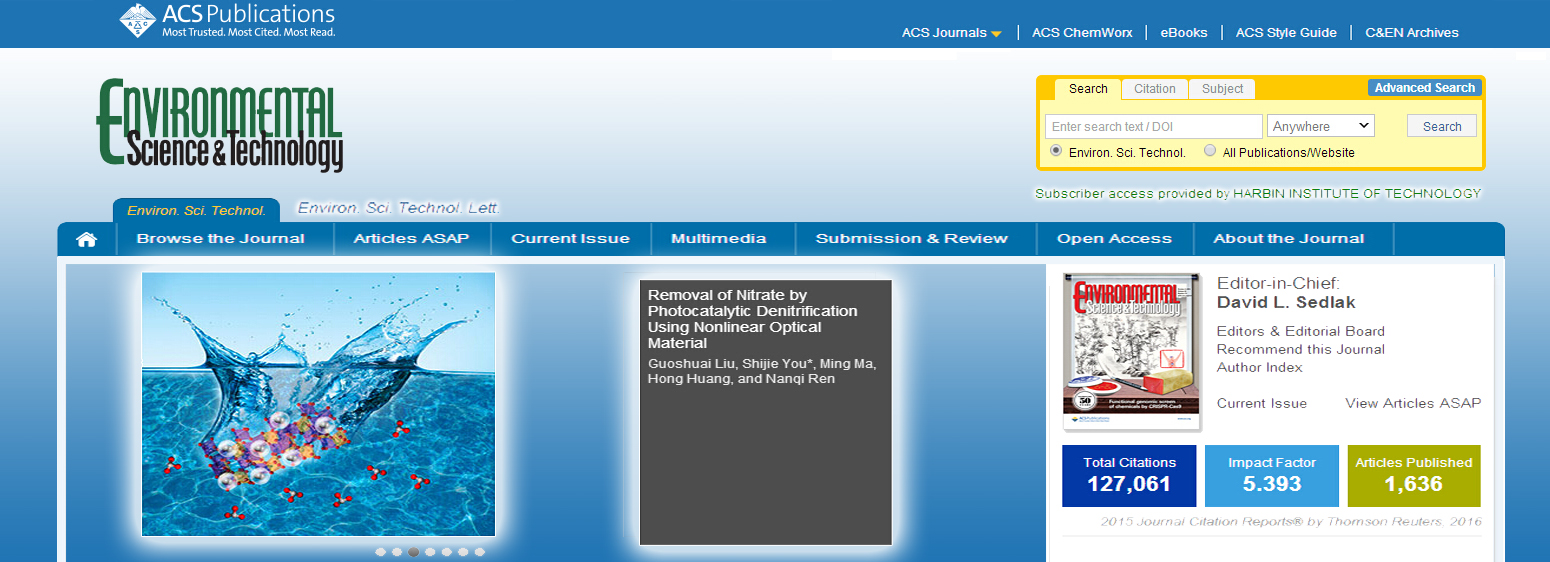Expand the ACS Journals dropdown arrow
Screen dimensions: 1550x562
pyautogui.click(x=996, y=34)
